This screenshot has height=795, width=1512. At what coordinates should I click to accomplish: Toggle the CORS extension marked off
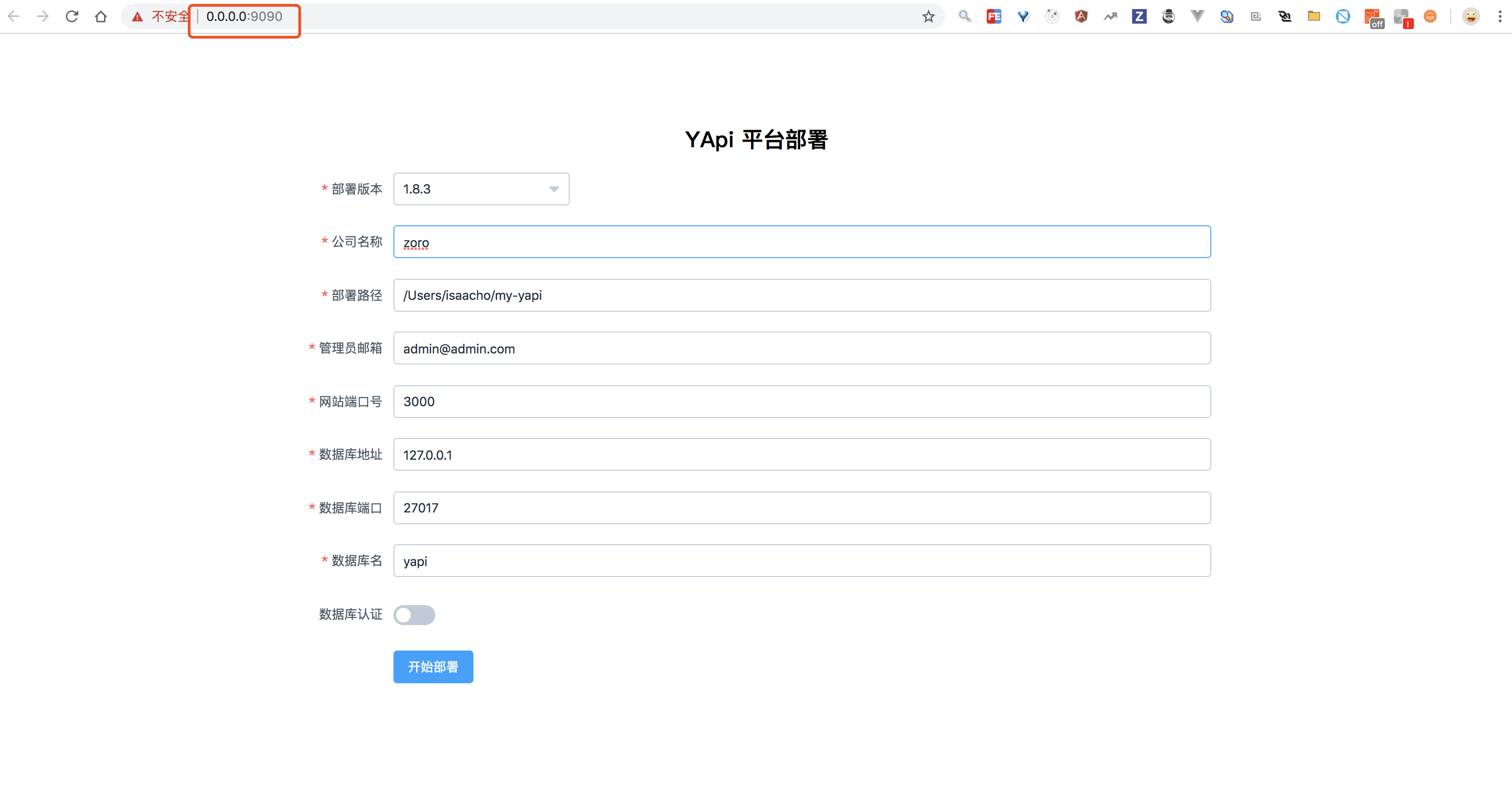point(1373,18)
